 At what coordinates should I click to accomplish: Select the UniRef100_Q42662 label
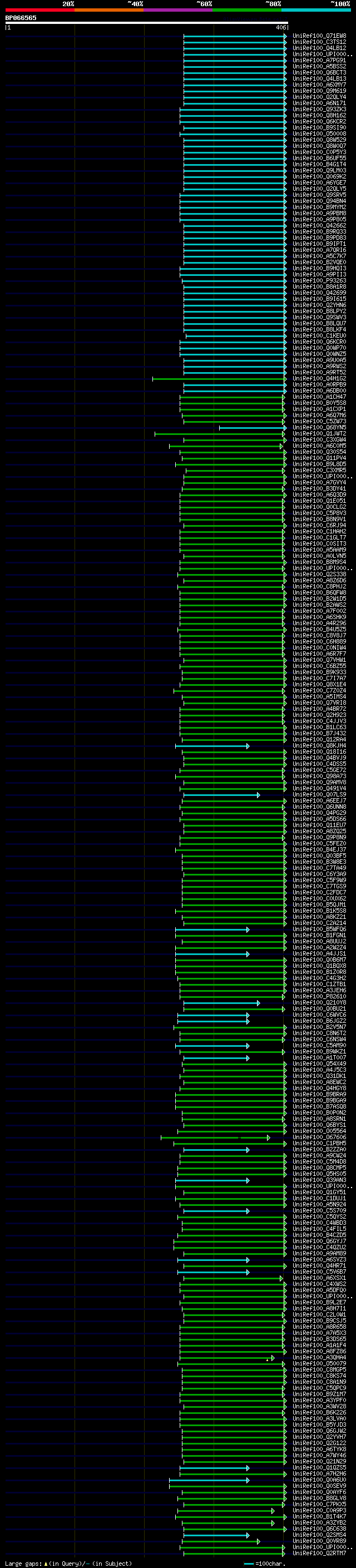(x=319, y=225)
